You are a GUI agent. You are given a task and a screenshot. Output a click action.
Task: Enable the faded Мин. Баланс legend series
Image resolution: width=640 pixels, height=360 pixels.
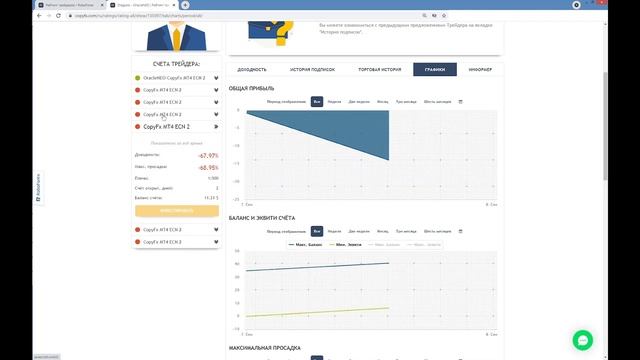click(x=384, y=245)
